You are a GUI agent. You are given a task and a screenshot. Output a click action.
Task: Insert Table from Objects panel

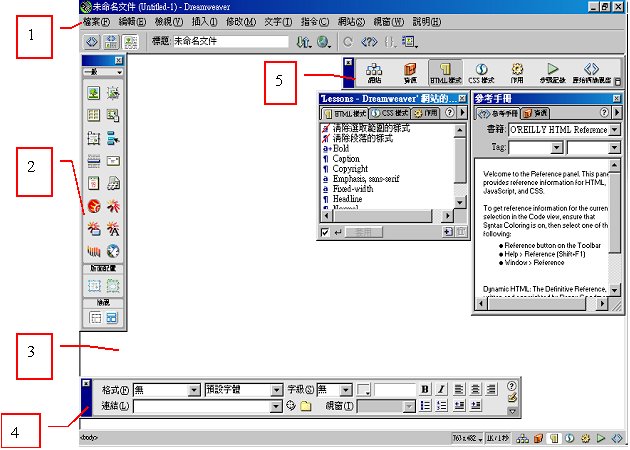(x=94, y=116)
